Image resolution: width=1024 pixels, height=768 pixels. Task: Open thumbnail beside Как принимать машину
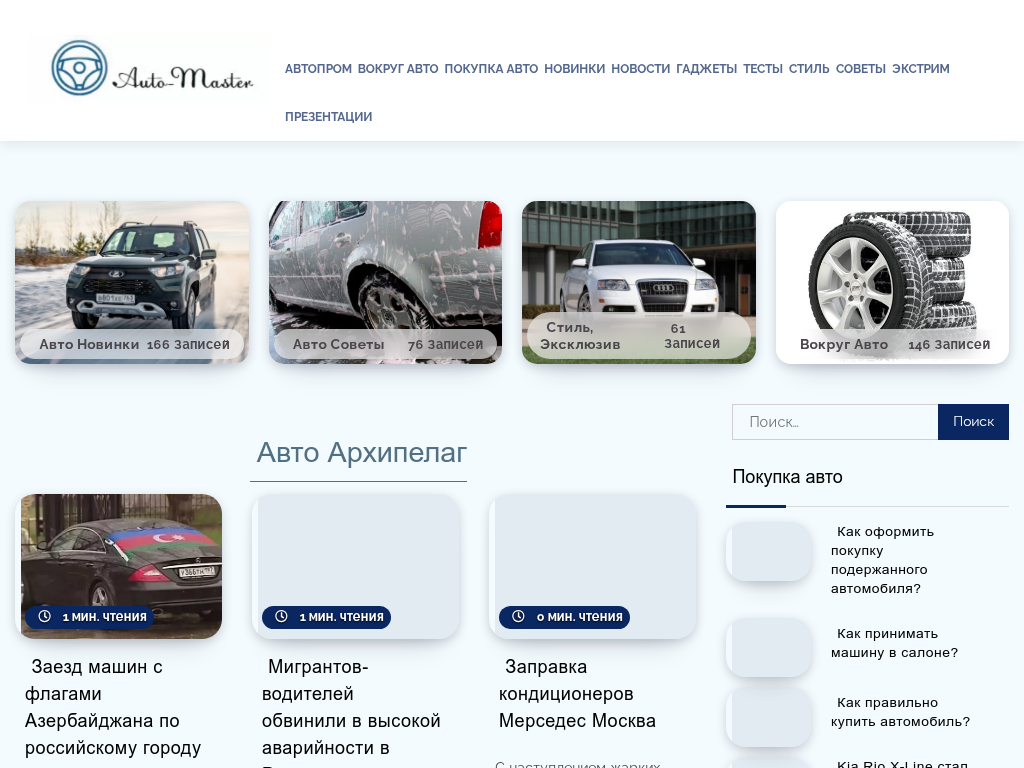coord(771,647)
